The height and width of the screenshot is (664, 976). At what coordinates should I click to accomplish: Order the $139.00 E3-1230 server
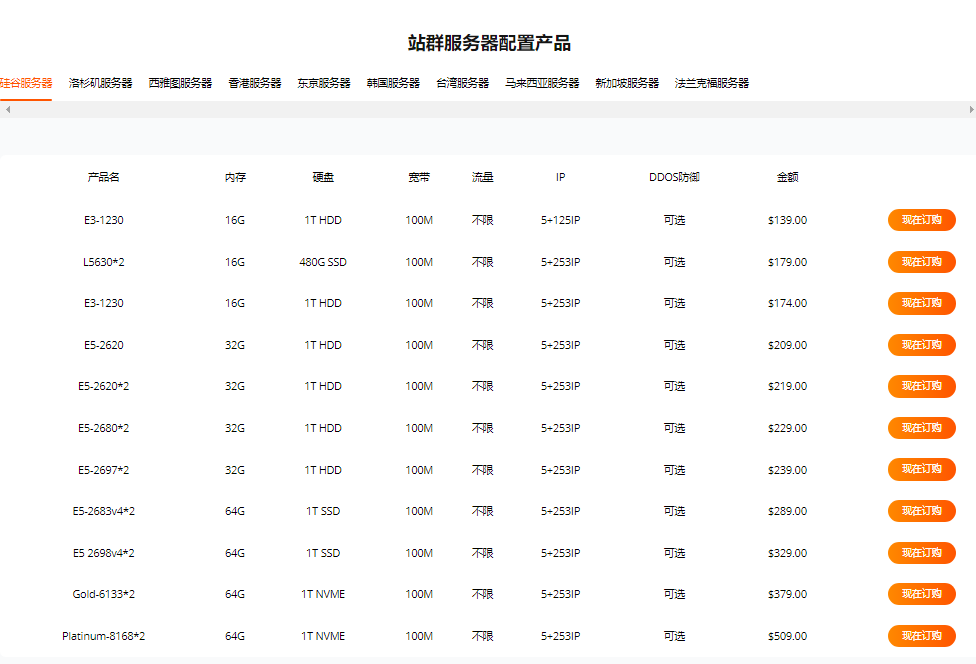(921, 220)
